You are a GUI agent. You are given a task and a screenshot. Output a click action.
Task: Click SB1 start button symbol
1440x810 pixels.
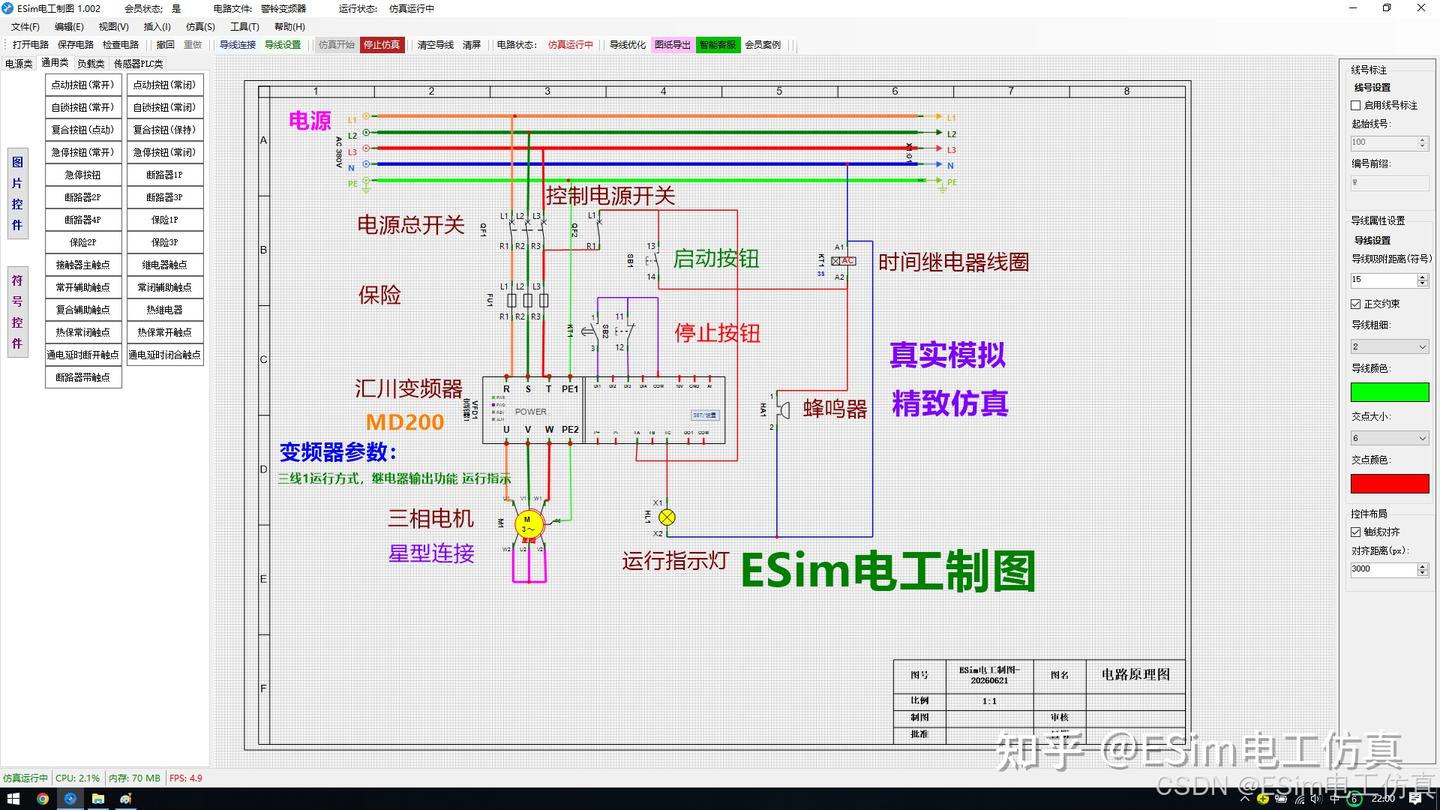[x=652, y=260]
